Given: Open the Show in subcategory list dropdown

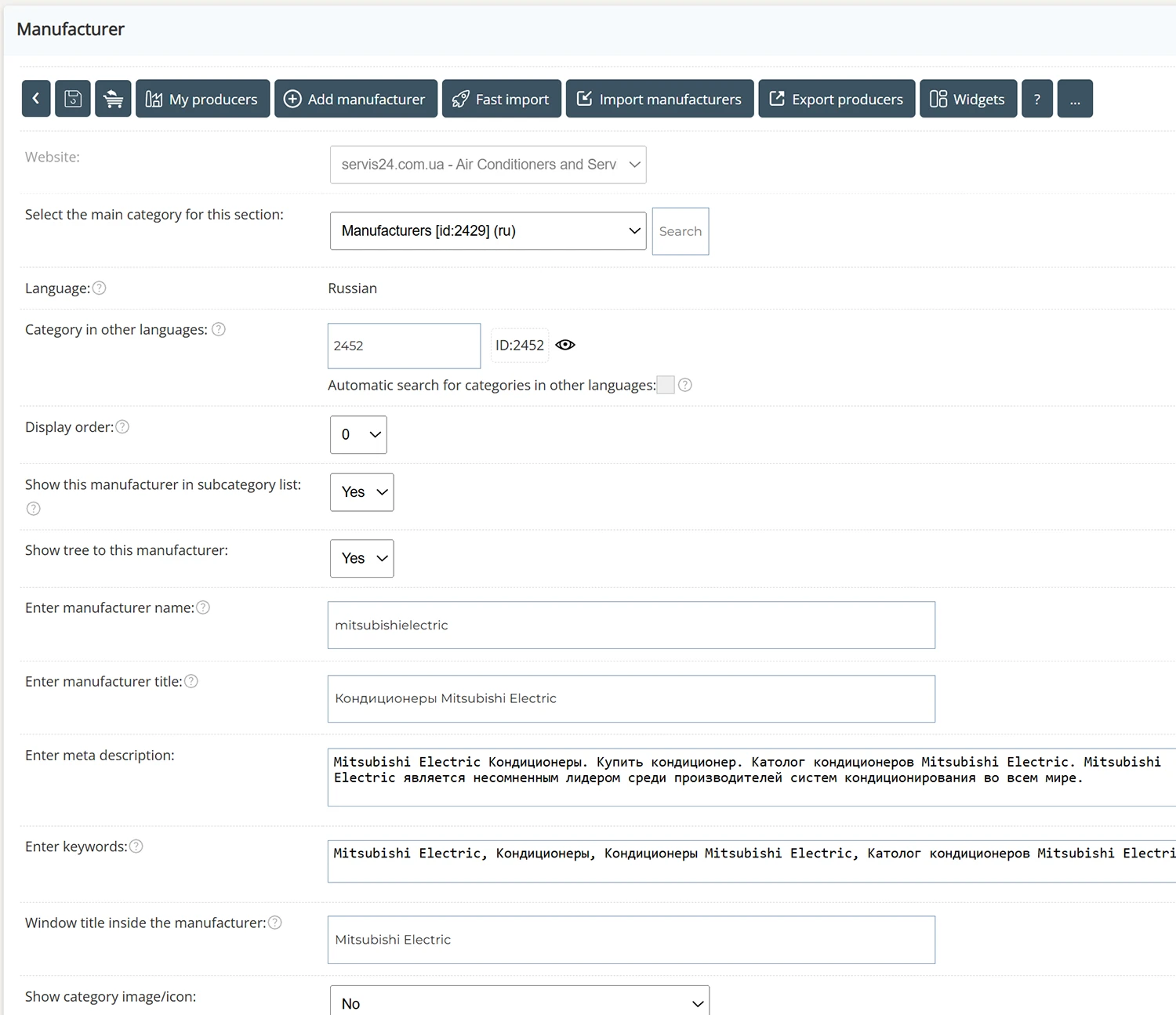Looking at the screenshot, I should pos(361,492).
